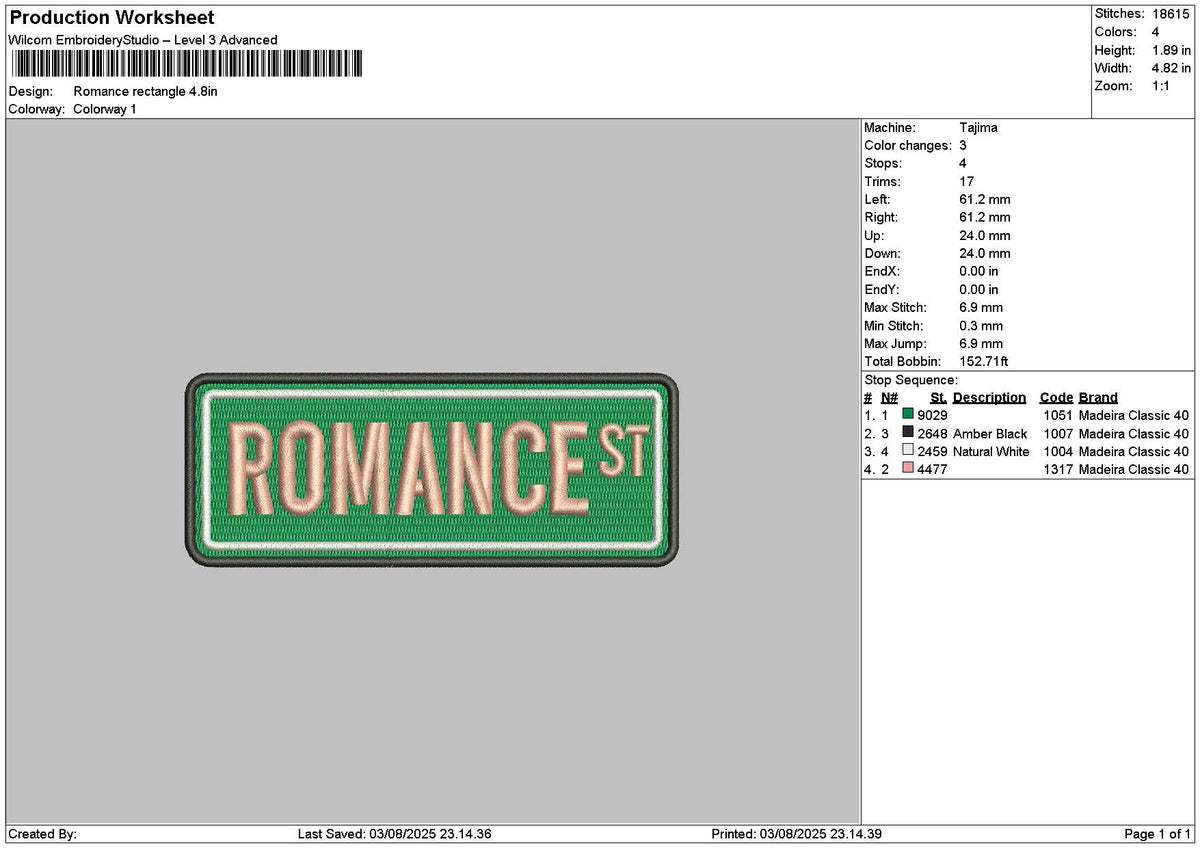Select the green thread swatch for stop 9029
The height and width of the screenshot is (848, 1200).
coord(908,414)
